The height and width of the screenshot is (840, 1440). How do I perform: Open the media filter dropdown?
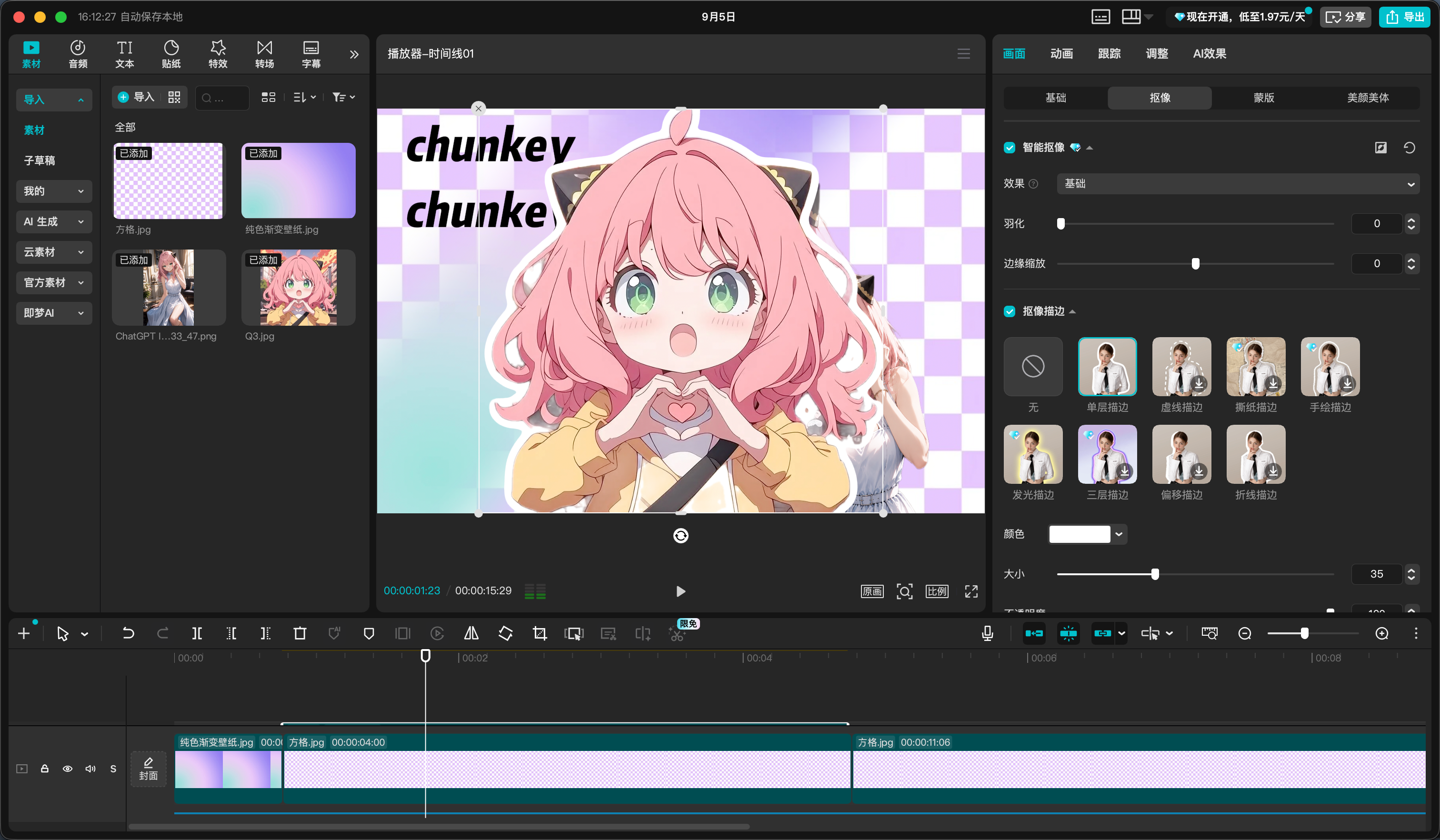(x=343, y=97)
